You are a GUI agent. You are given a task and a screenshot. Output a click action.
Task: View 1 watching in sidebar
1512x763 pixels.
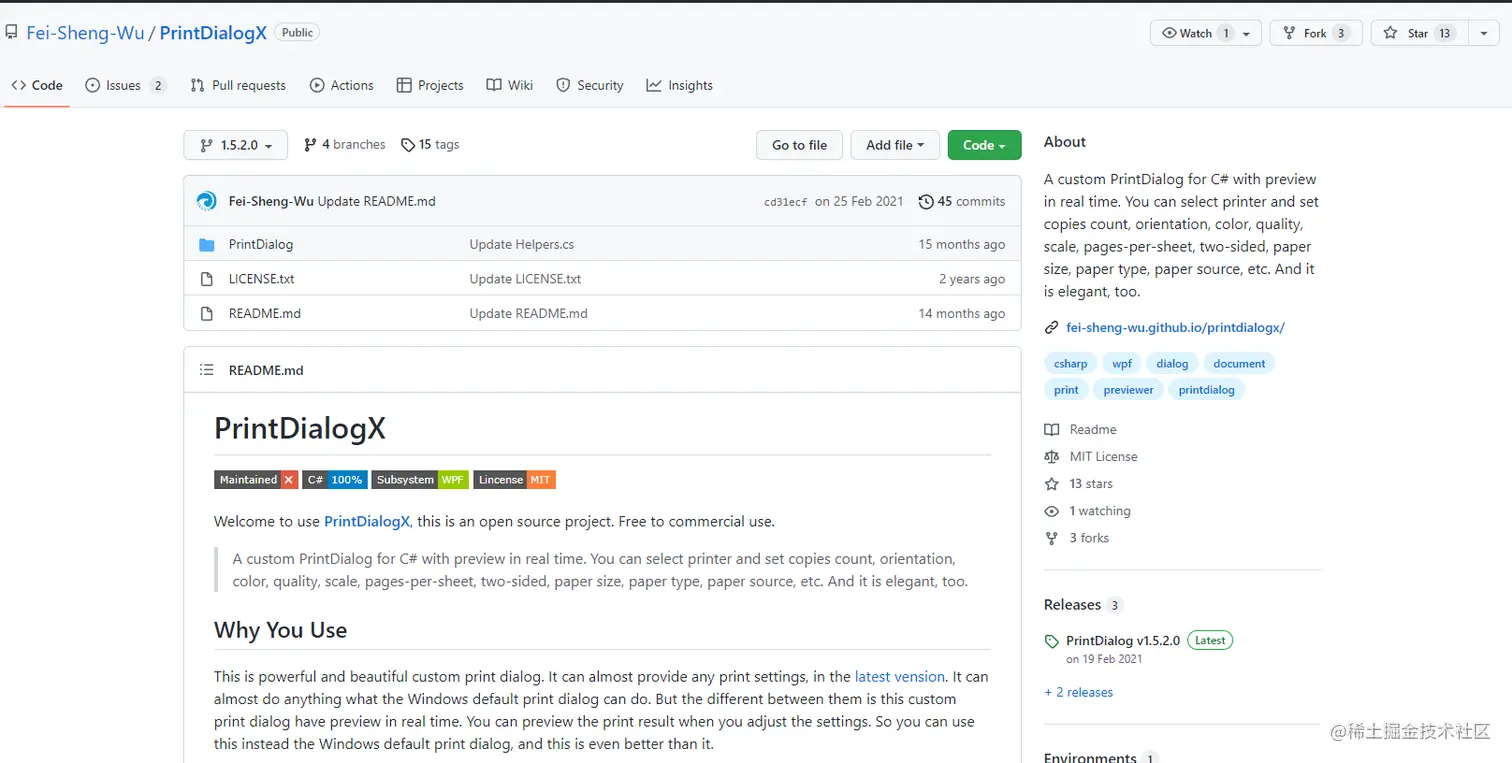[x=1088, y=510]
